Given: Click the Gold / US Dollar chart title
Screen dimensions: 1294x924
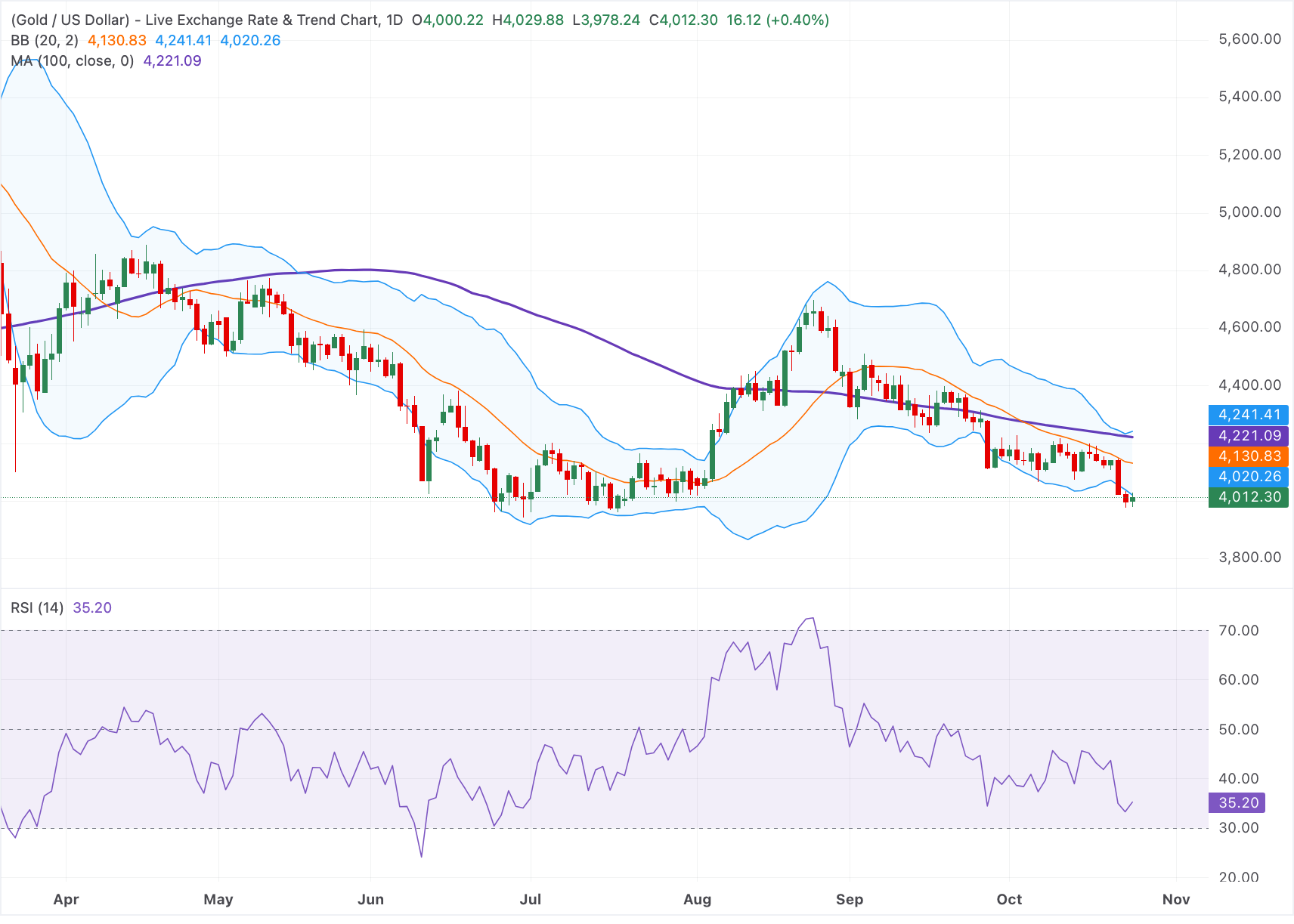Looking at the screenshot, I should point(207,20).
